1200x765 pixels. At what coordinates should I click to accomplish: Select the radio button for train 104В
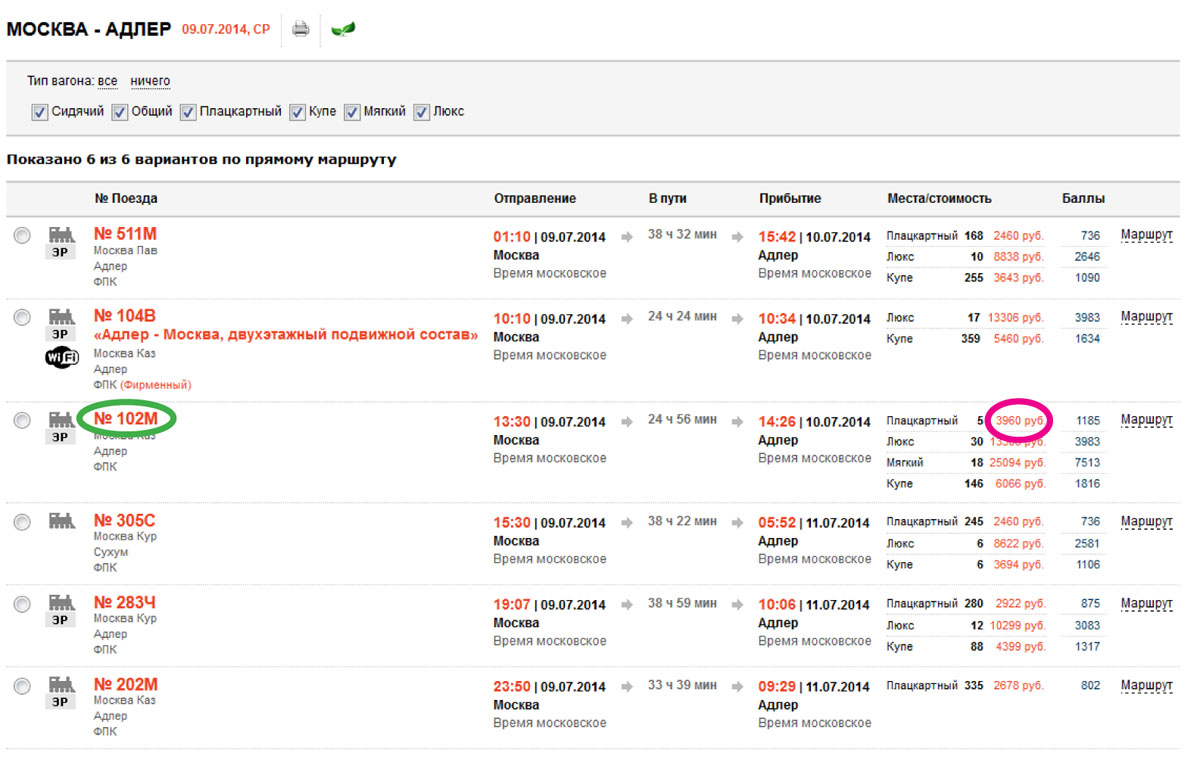coord(22,317)
